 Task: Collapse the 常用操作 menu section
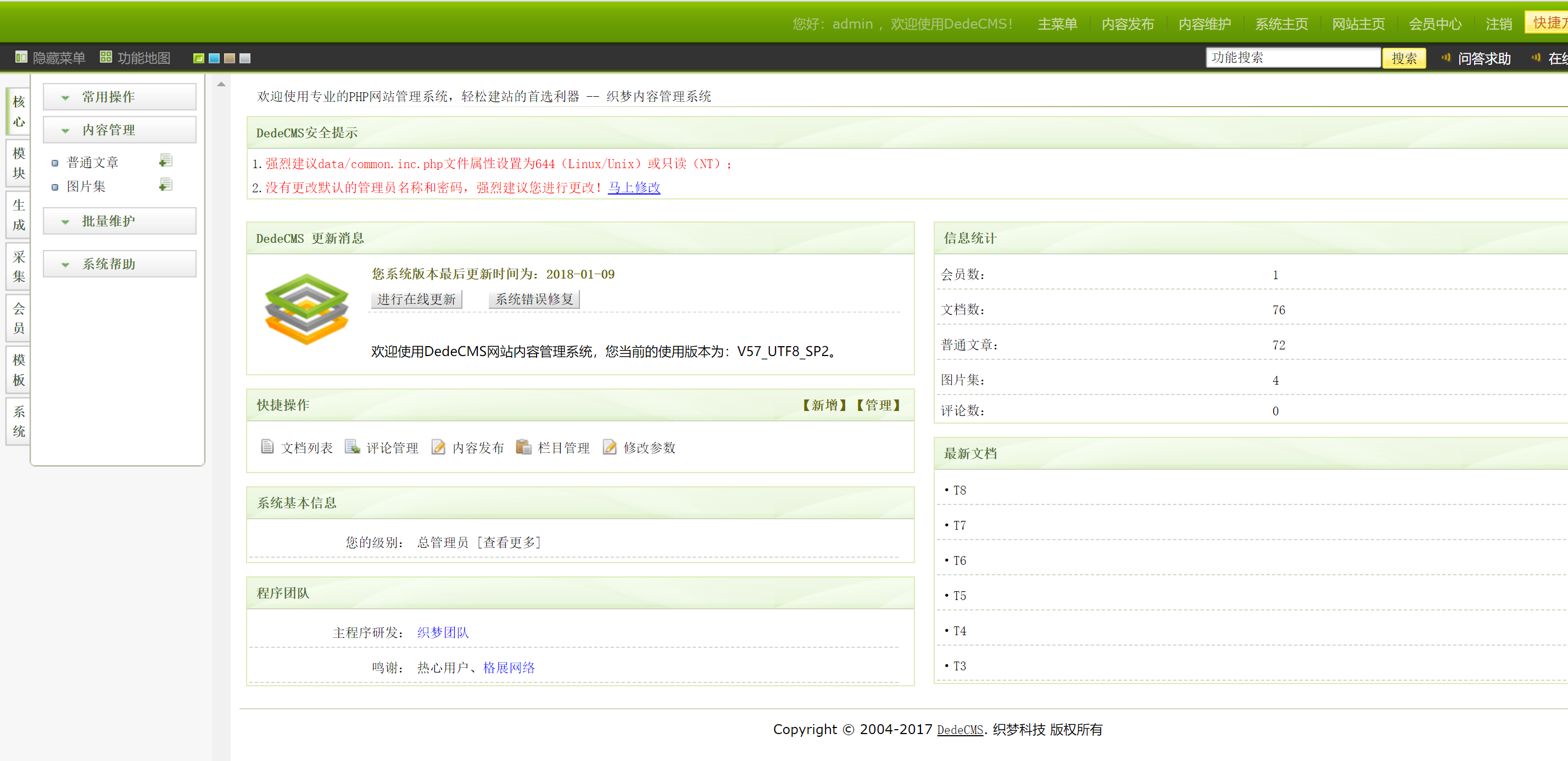[119, 97]
